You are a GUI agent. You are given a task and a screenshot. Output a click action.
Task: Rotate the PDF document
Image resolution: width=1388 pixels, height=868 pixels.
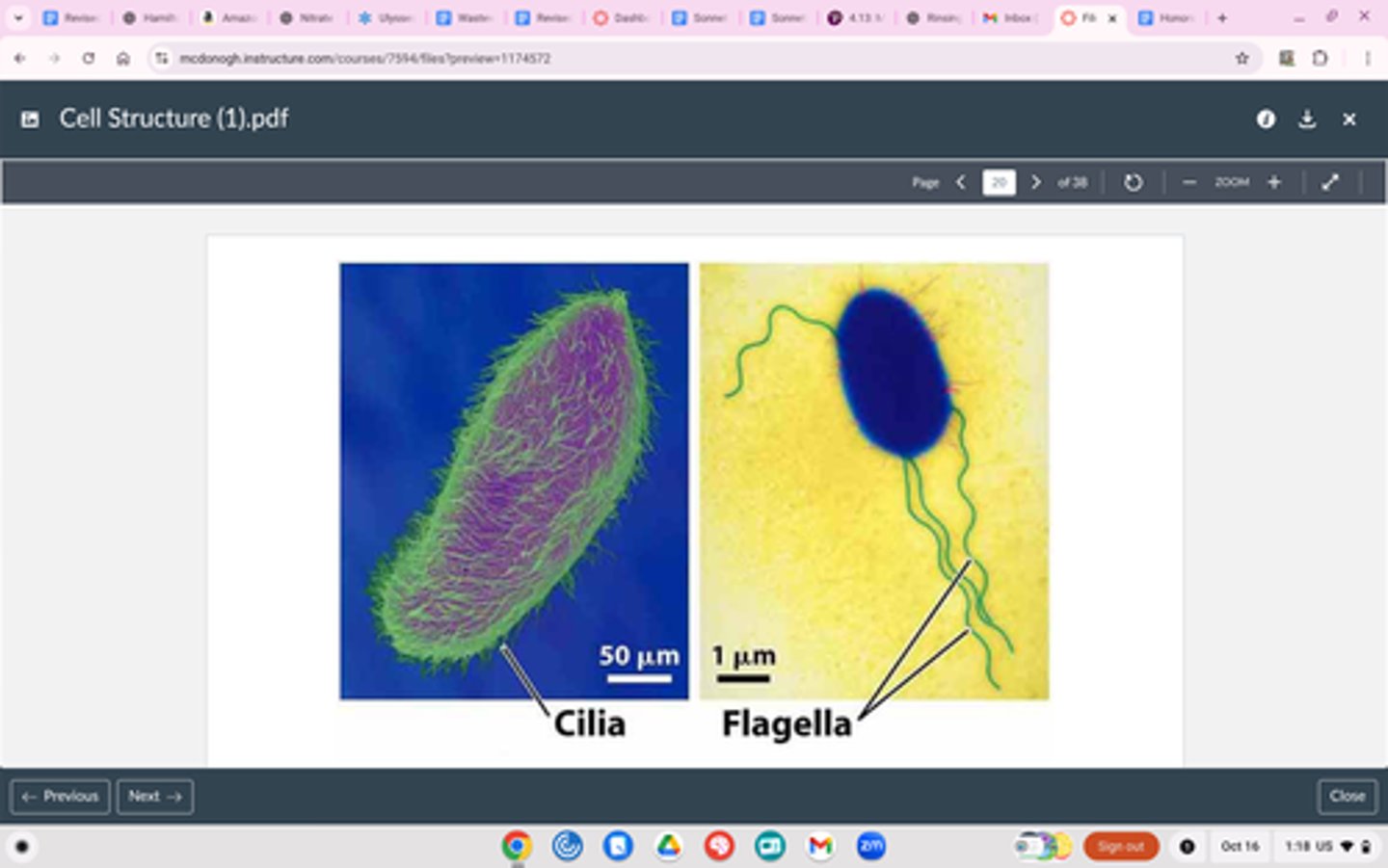pos(1134,182)
